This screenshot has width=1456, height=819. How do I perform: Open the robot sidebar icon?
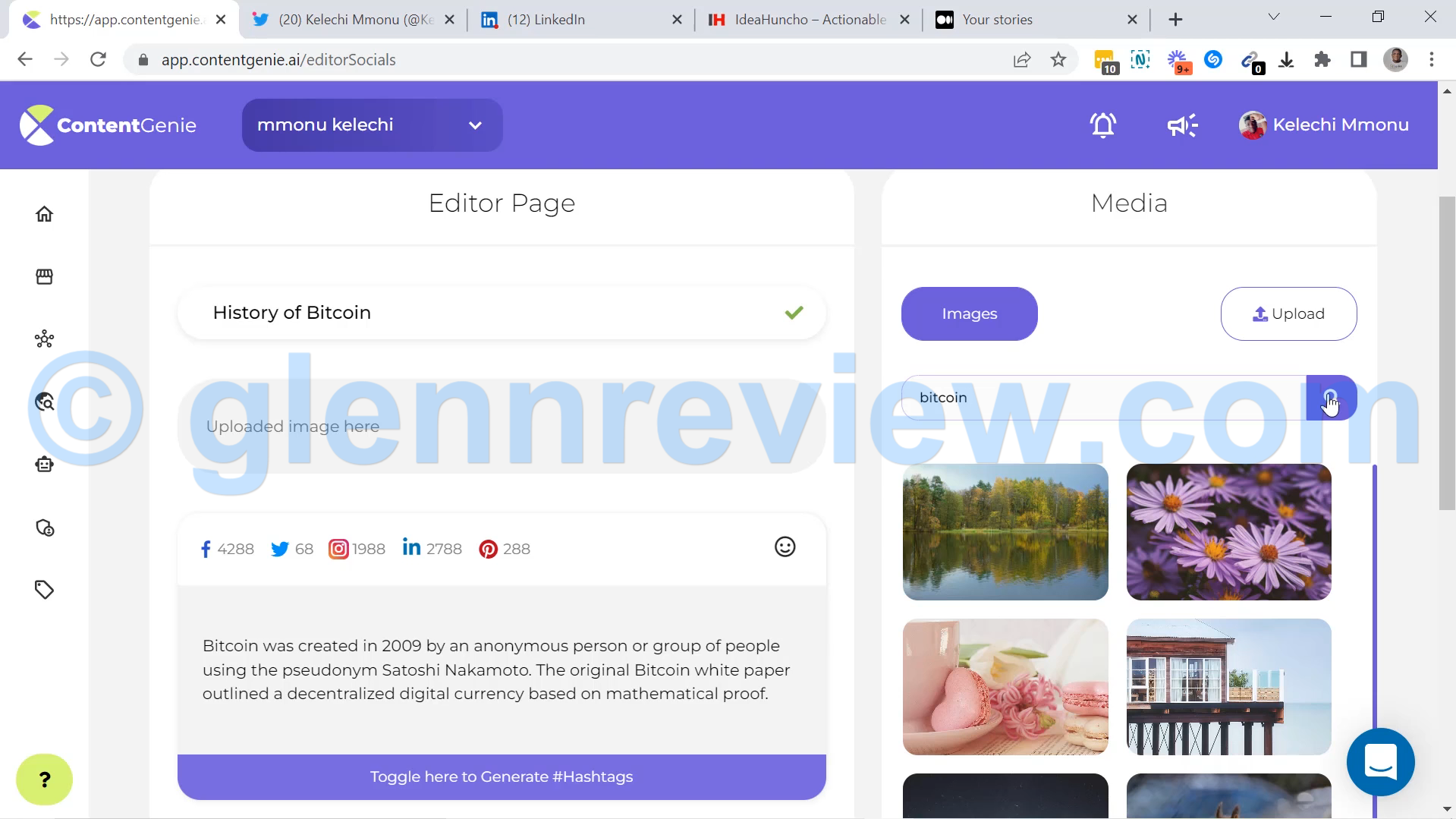(x=44, y=465)
